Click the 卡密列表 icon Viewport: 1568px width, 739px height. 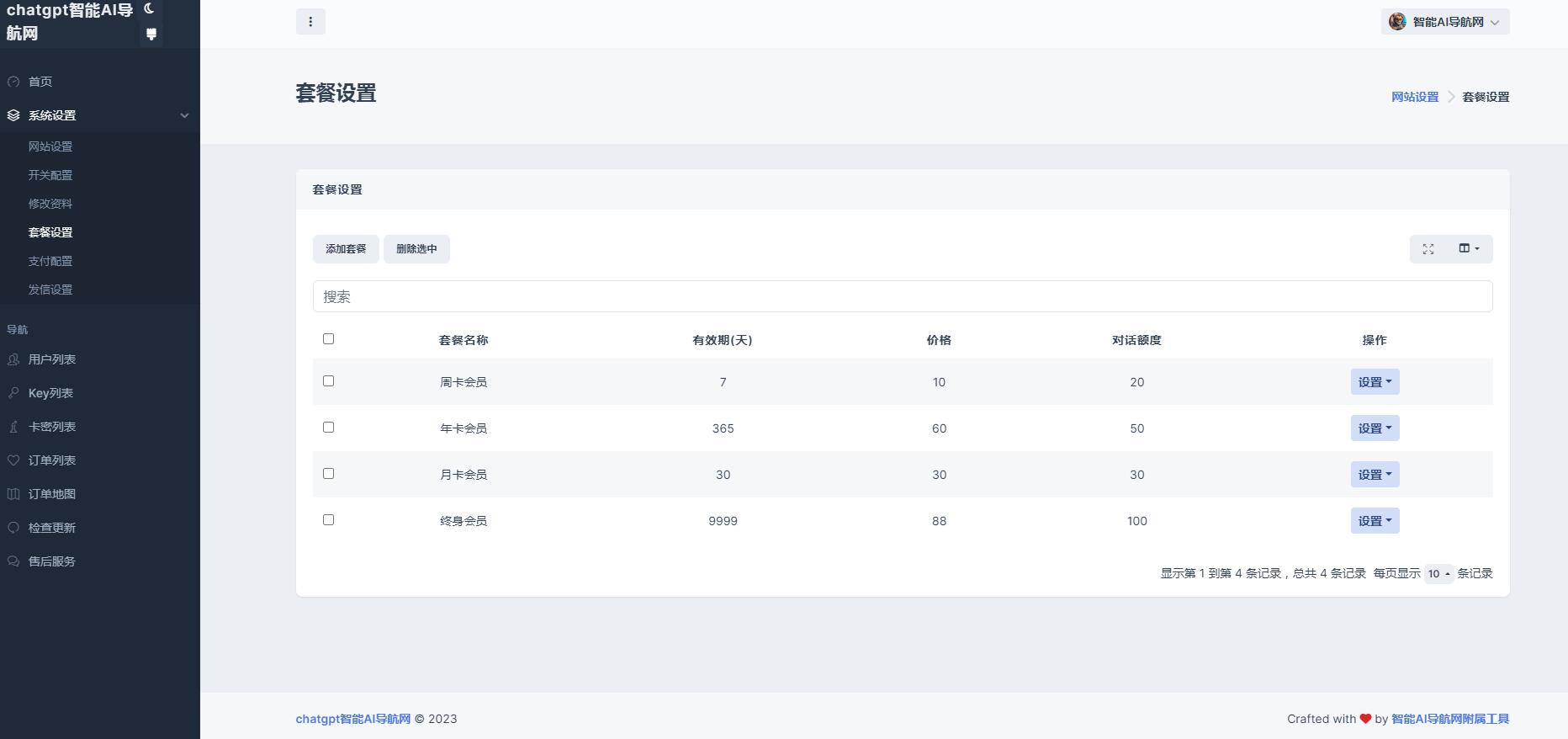coord(13,427)
